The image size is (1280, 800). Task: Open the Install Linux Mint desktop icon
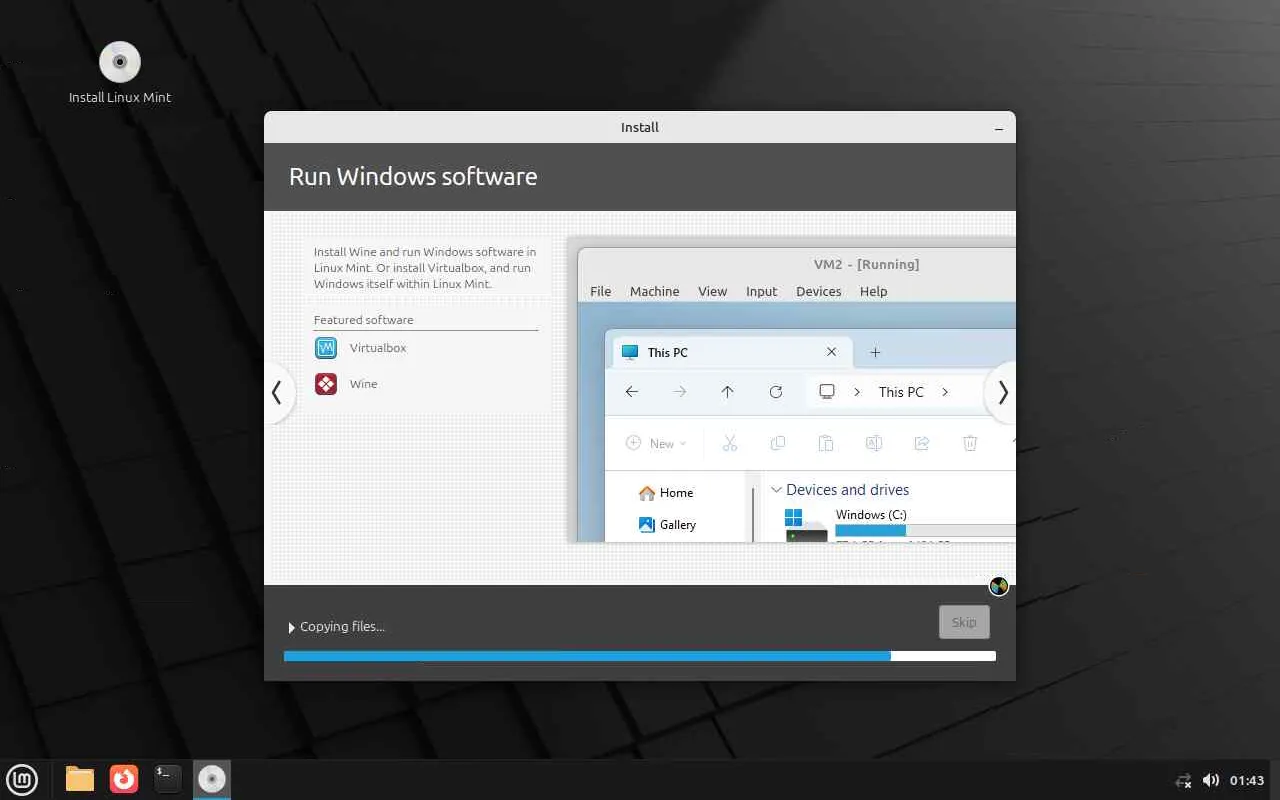pos(120,72)
